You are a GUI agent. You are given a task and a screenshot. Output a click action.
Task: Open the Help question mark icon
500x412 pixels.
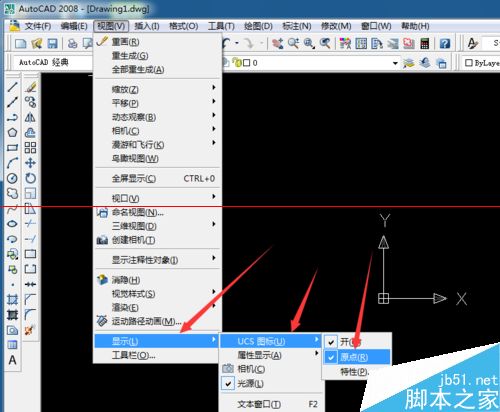point(445,43)
